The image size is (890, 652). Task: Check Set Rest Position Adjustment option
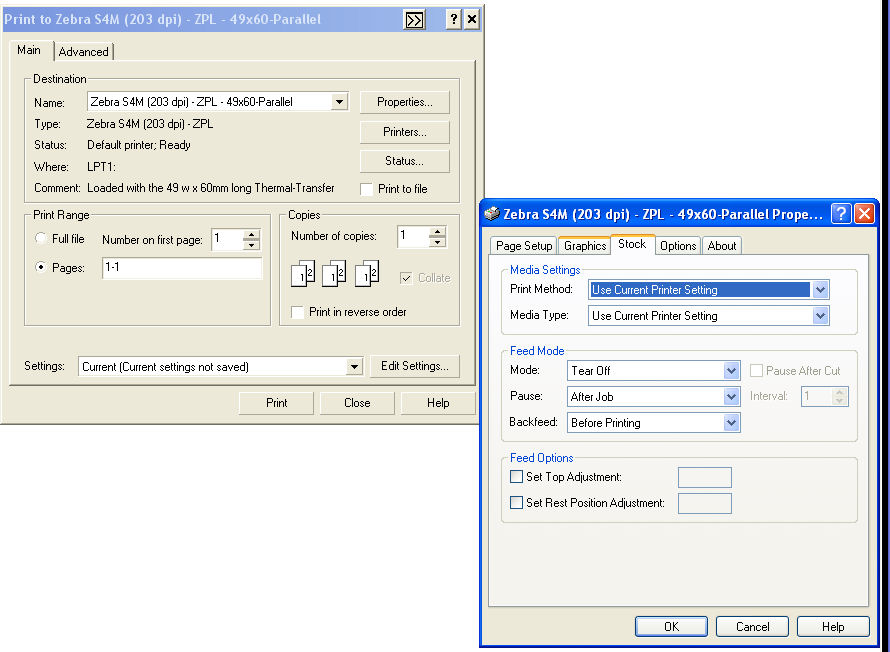[x=517, y=503]
